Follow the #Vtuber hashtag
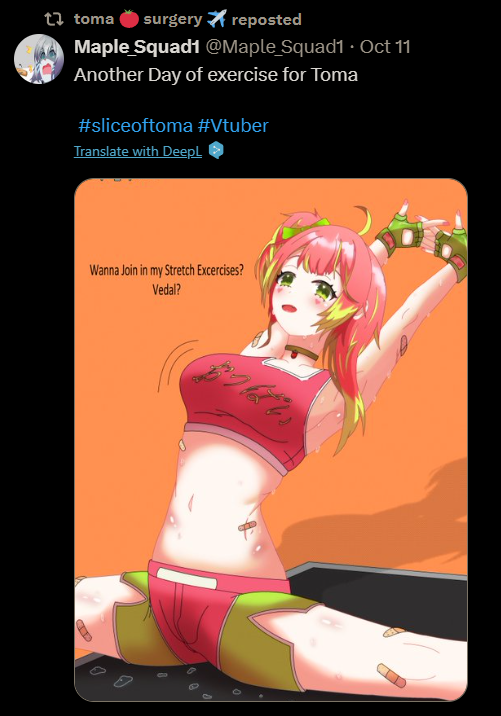The image size is (501, 716). coord(233,126)
